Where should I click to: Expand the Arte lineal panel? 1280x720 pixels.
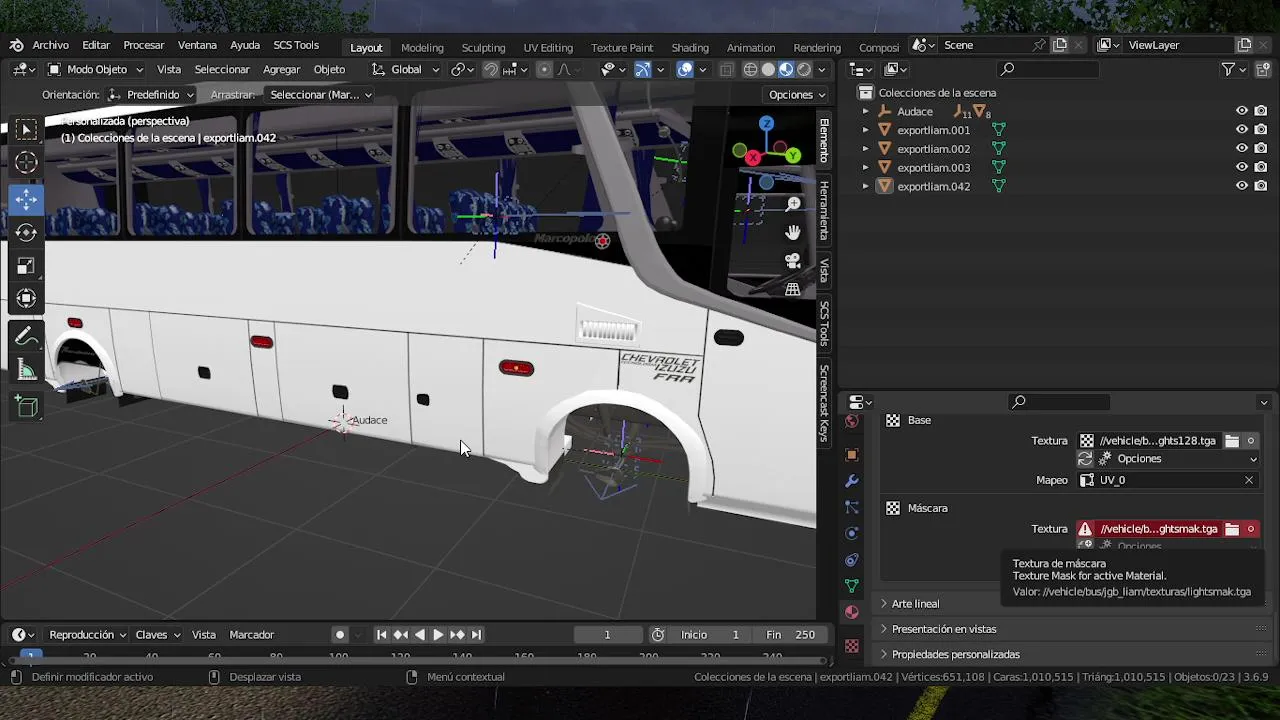(x=915, y=604)
